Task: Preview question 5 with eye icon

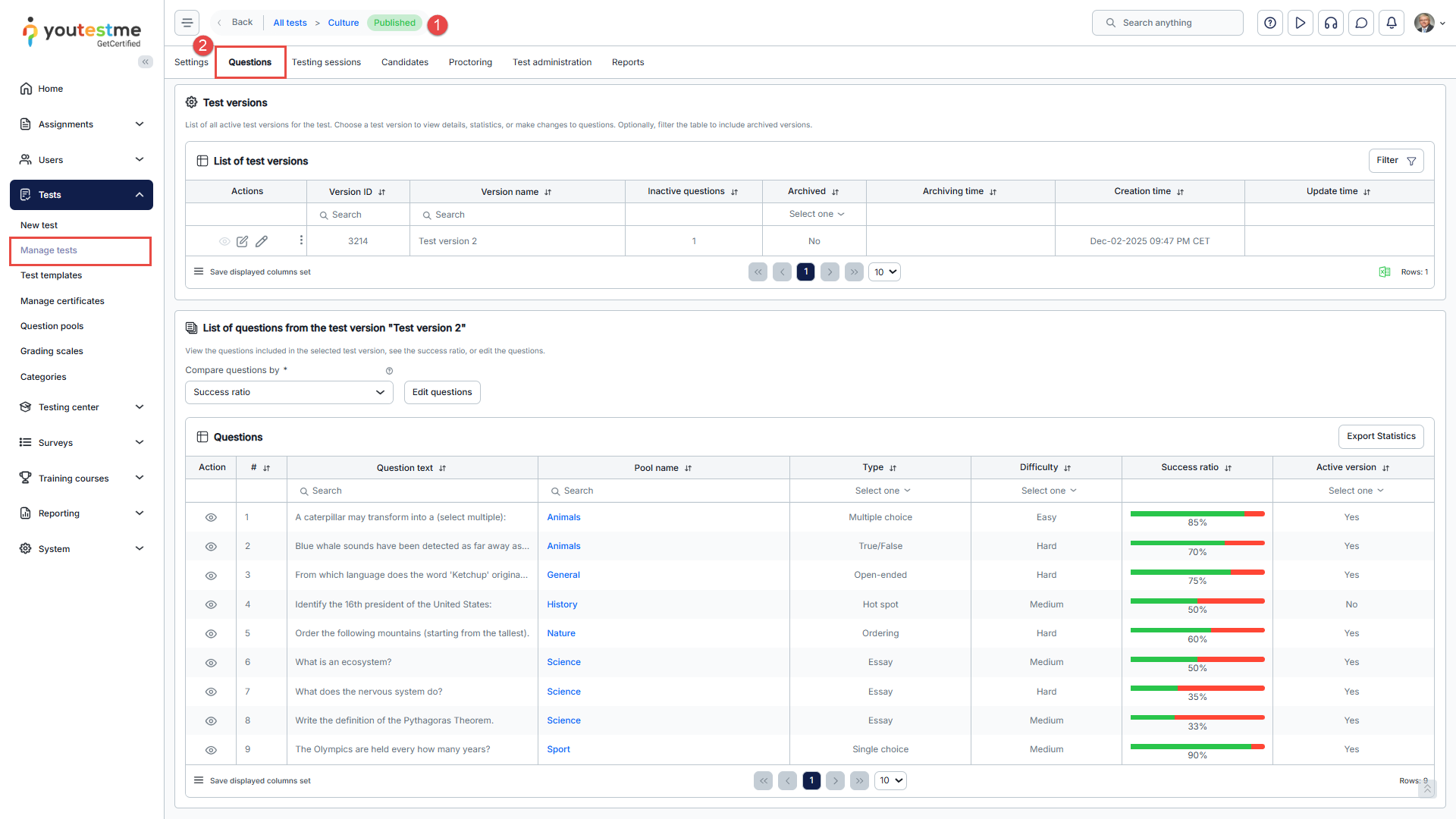Action: click(x=211, y=634)
